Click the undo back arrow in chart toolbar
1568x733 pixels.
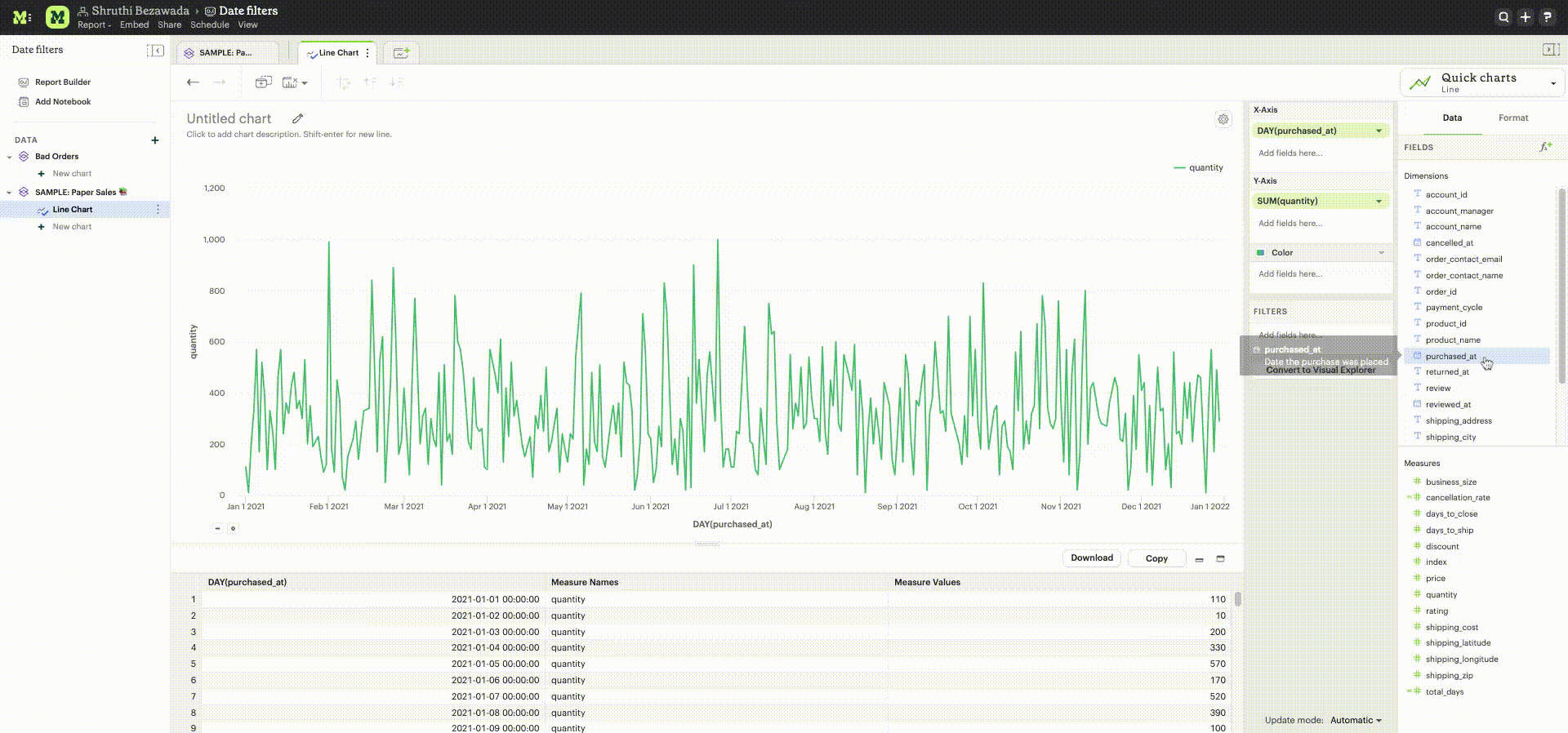click(x=193, y=82)
